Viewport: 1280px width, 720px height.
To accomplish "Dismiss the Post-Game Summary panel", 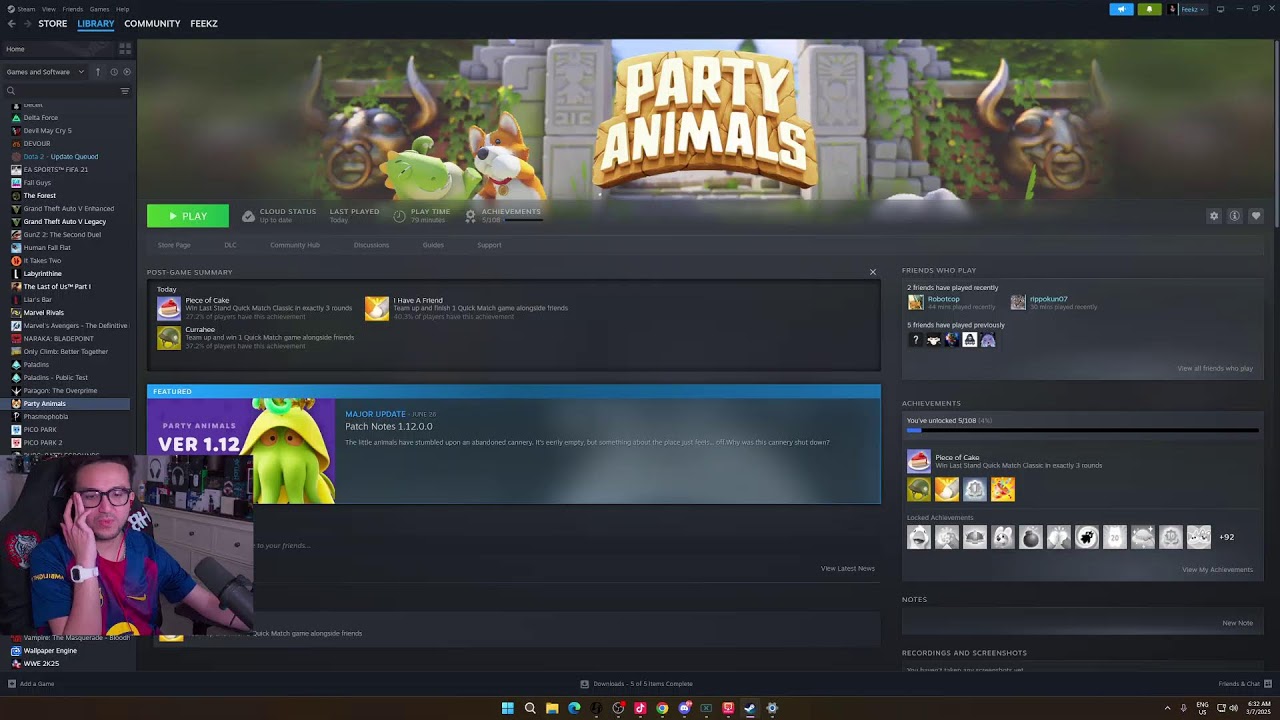I will point(872,272).
